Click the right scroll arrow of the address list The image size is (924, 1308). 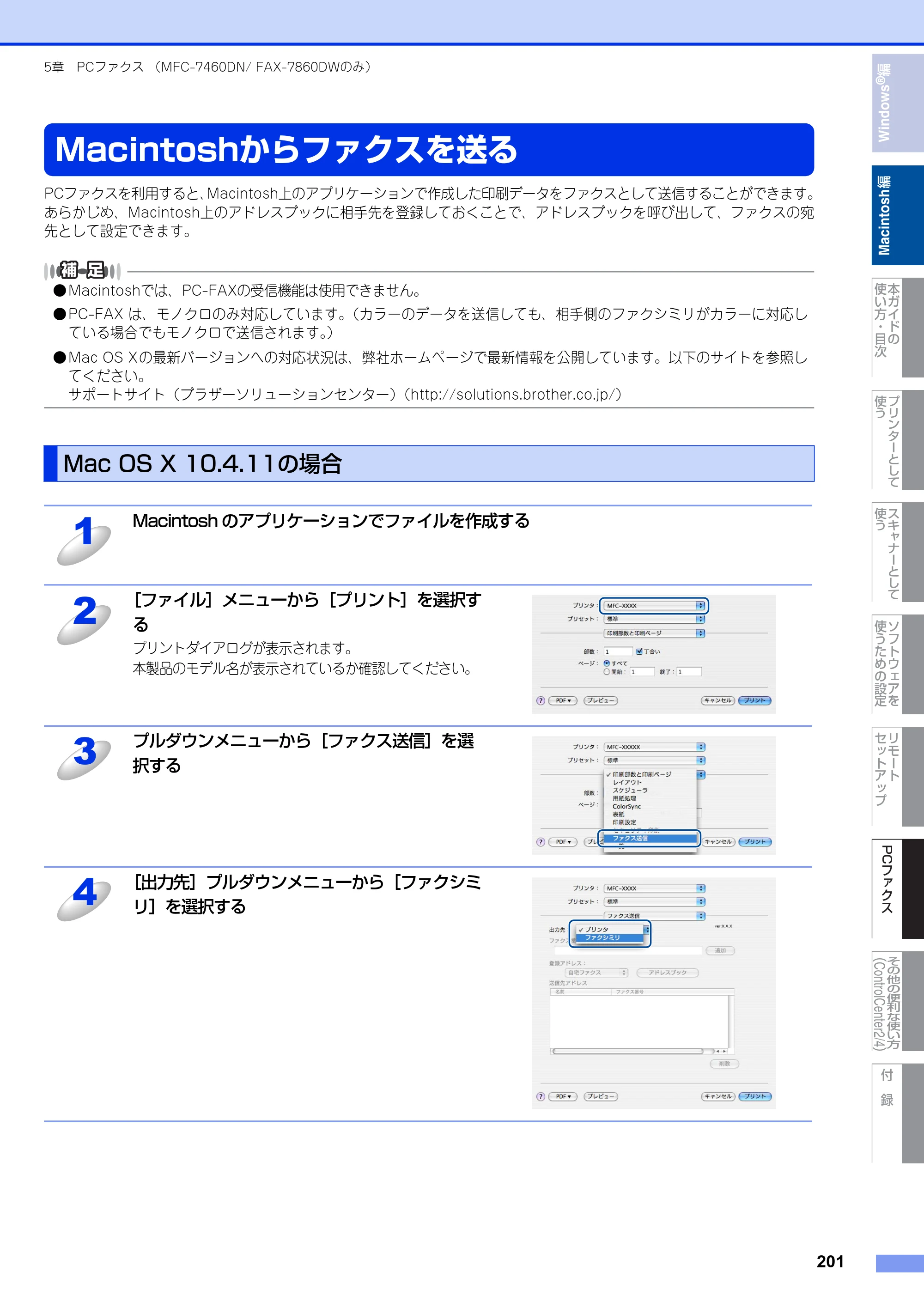coord(724,1051)
